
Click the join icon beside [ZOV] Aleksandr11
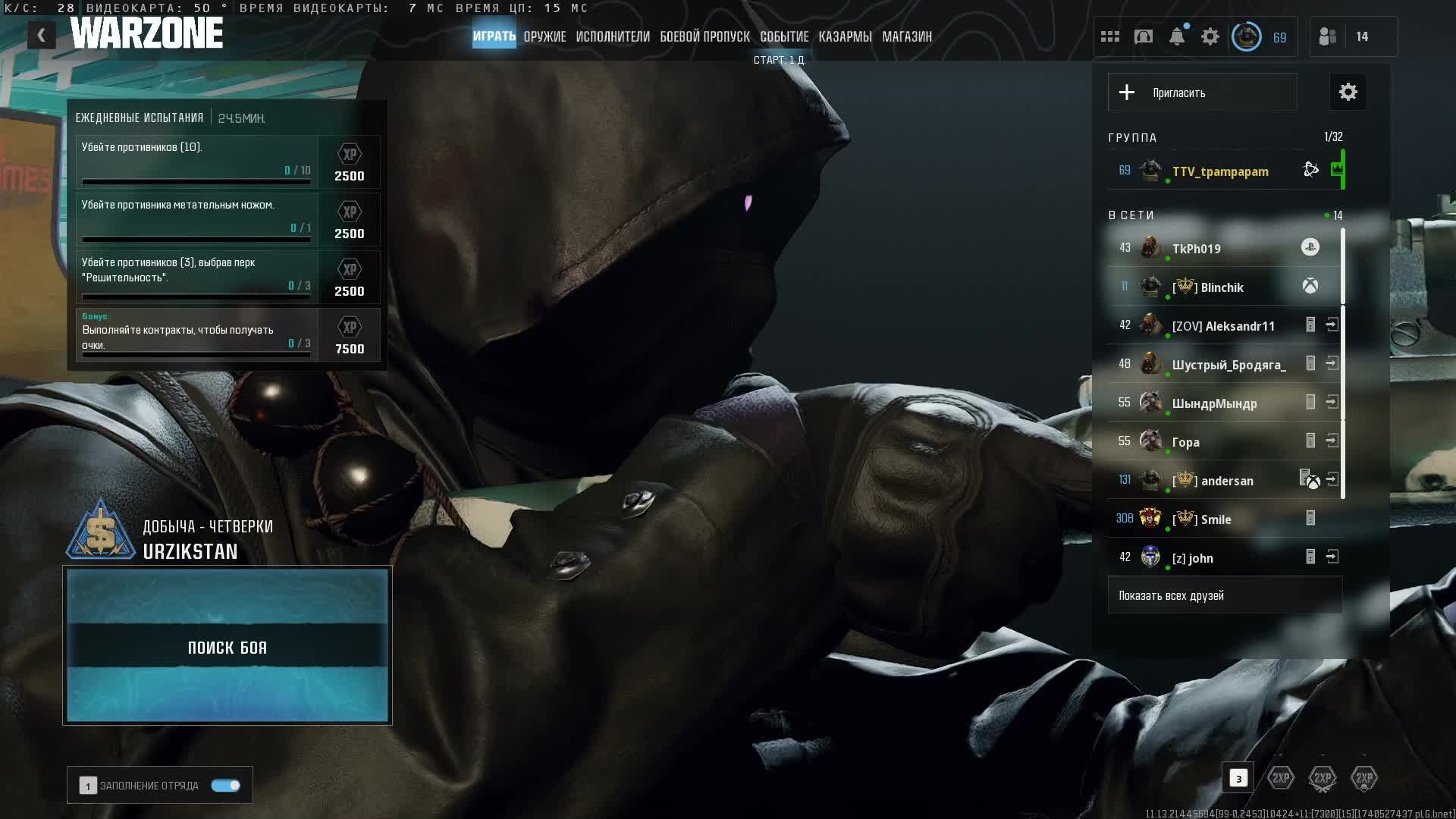[1332, 325]
